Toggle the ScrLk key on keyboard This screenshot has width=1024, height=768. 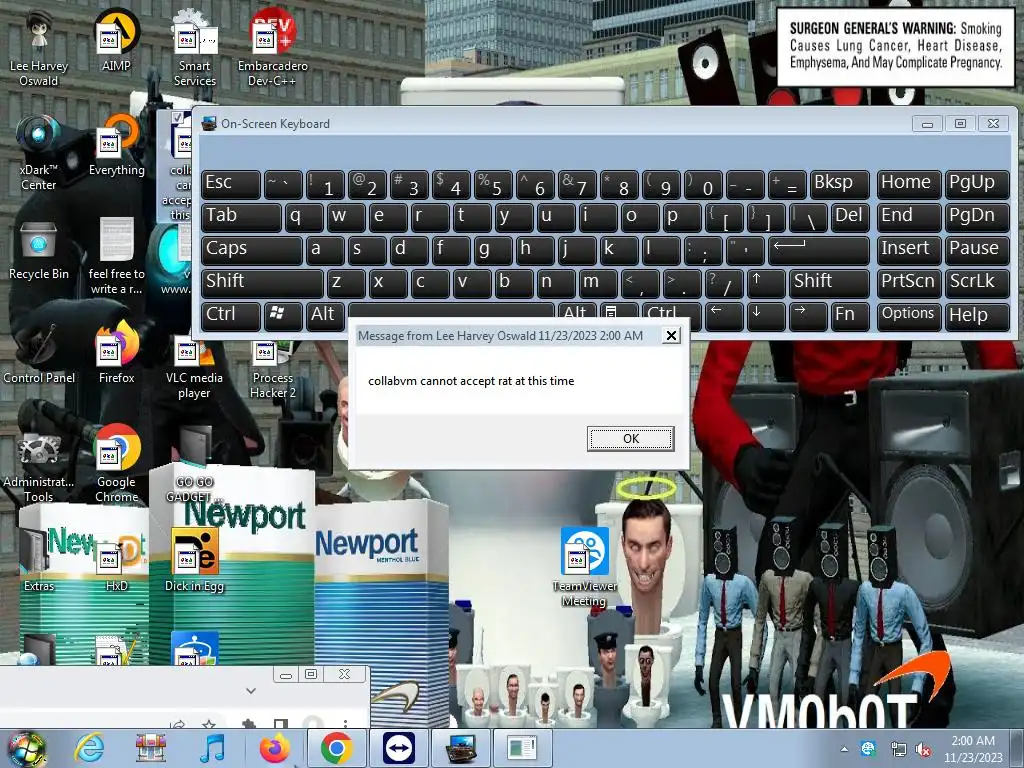click(x=977, y=282)
